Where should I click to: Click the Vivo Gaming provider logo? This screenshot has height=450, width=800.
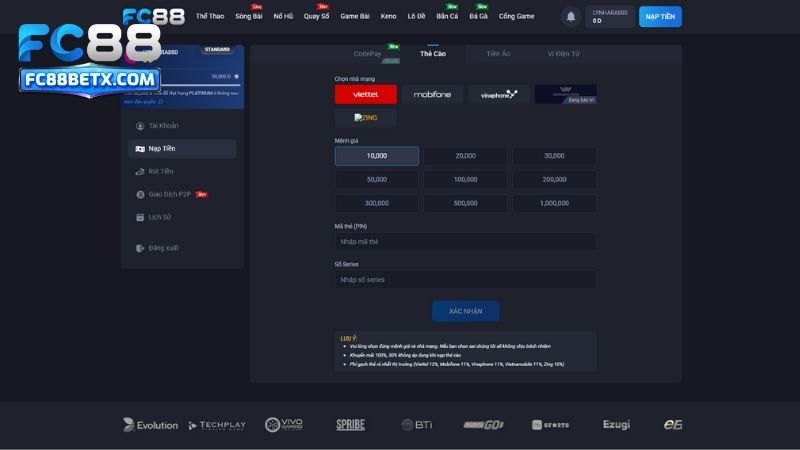pos(284,424)
